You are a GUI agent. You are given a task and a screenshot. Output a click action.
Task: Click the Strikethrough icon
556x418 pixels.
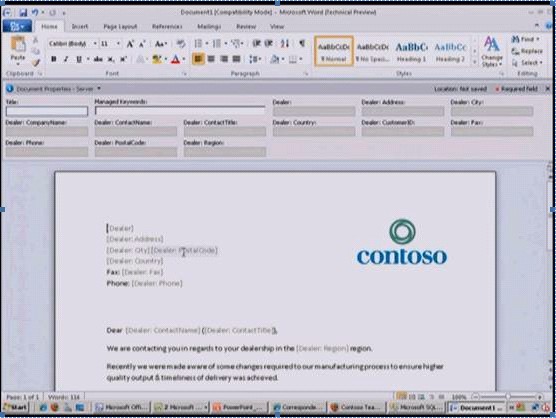coord(98,59)
